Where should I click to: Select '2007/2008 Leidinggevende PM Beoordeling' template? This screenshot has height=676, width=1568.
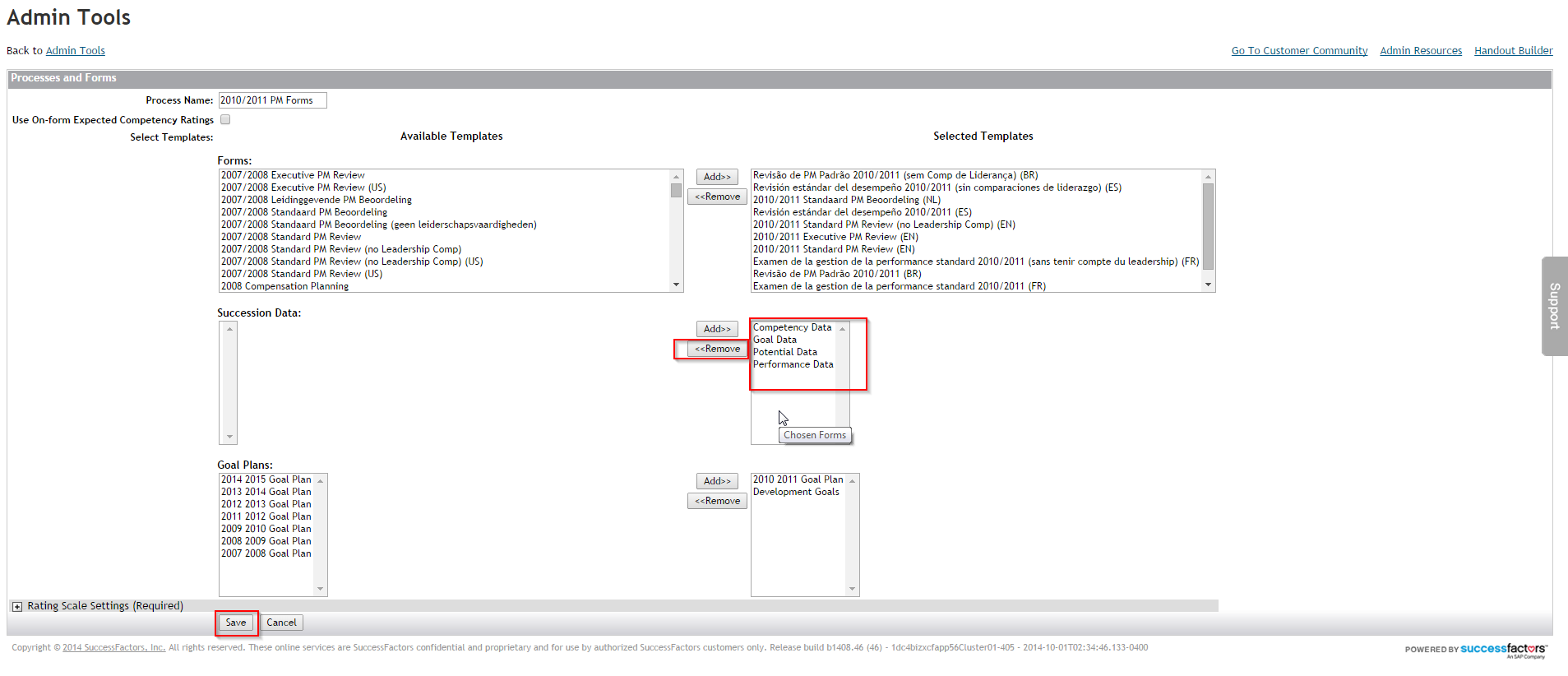point(445,200)
